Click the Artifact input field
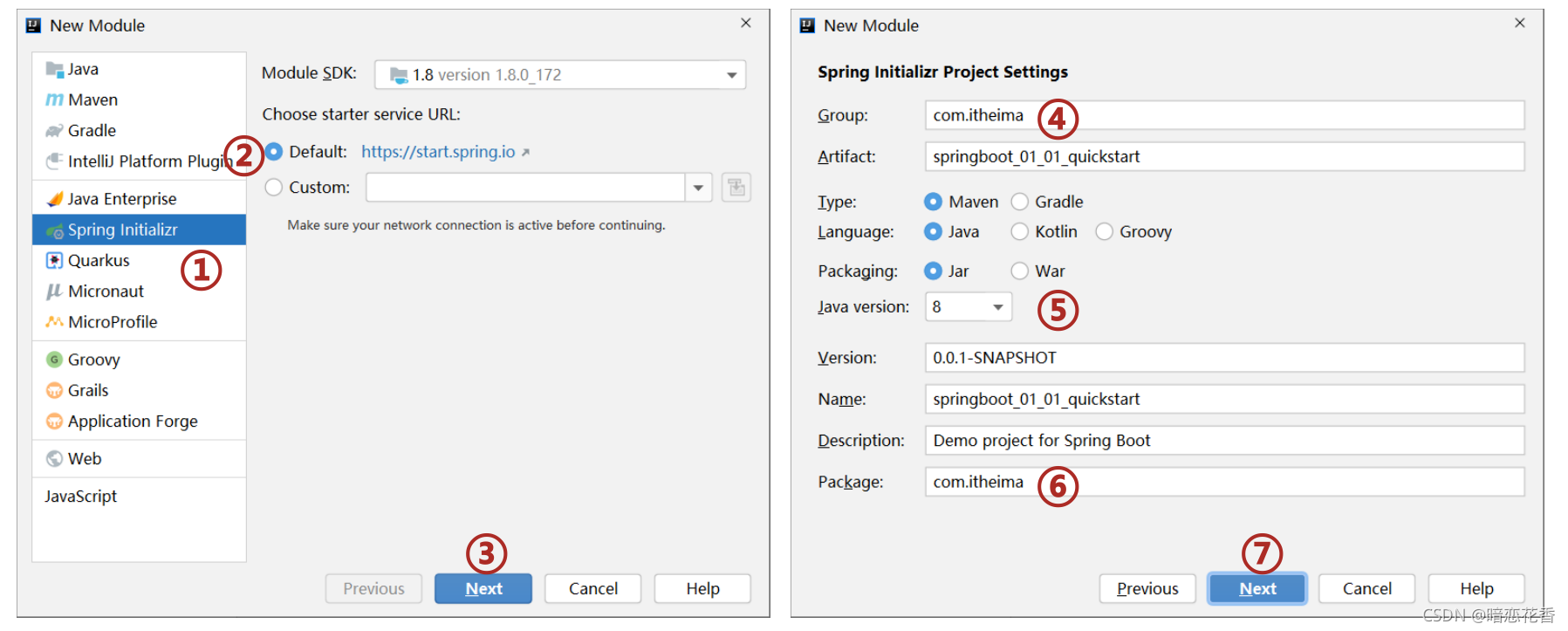Viewport: 1568px width, 631px height. pos(1225,156)
